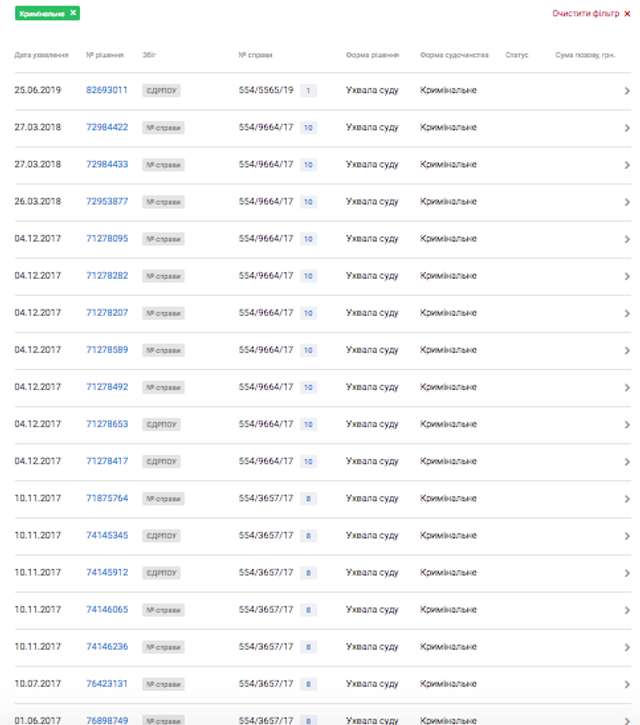
Task: Remove the green Кримінальне filter tag
Action: click(x=73, y=14)
